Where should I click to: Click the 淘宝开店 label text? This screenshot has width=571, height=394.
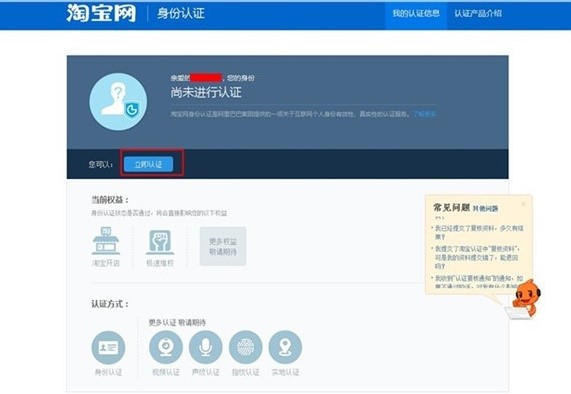coord(106,263)
